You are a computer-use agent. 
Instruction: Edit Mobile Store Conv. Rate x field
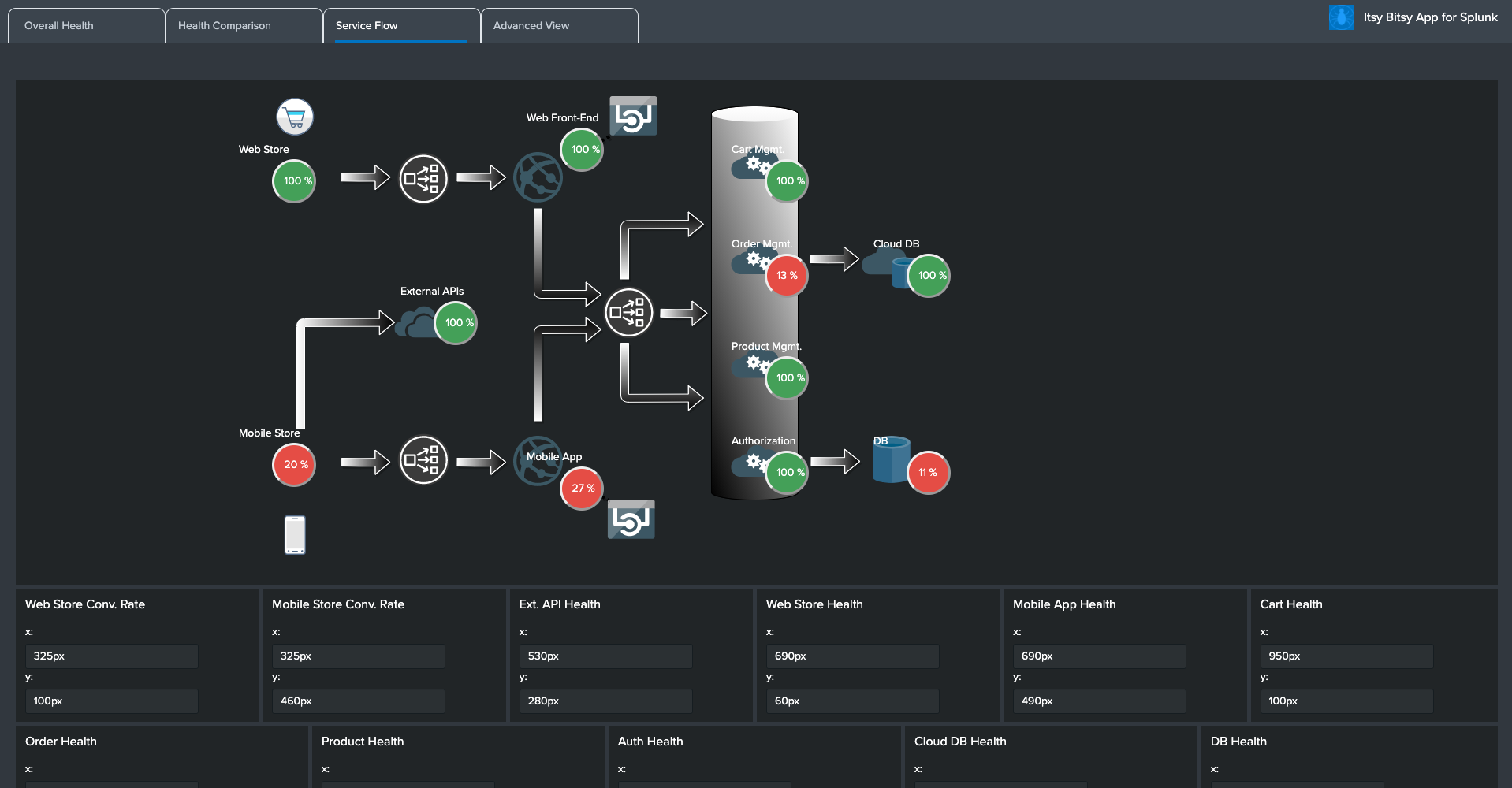359,656
